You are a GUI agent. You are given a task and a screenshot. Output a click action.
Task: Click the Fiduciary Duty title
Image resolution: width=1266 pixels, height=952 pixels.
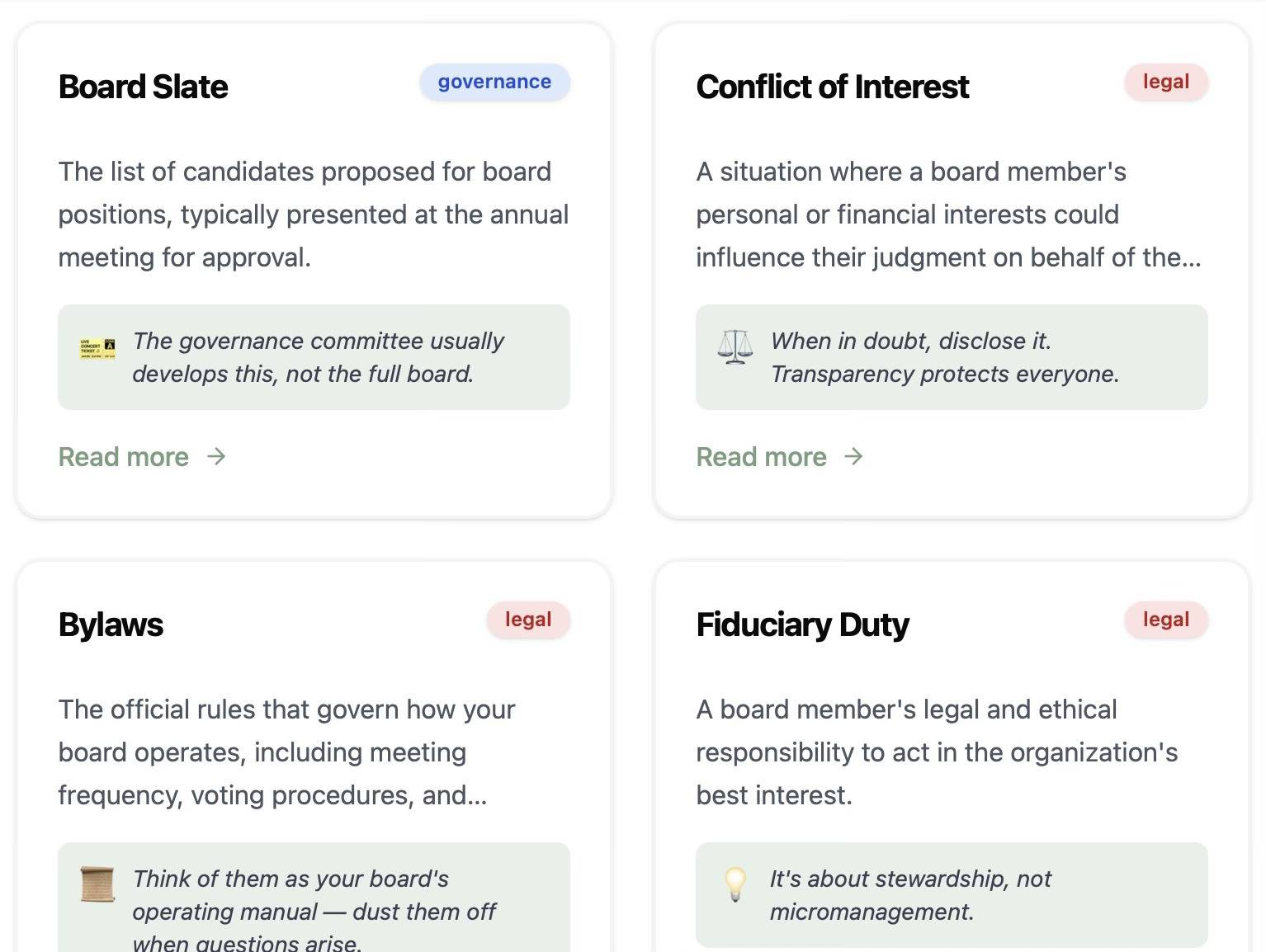tap(802, 624)
